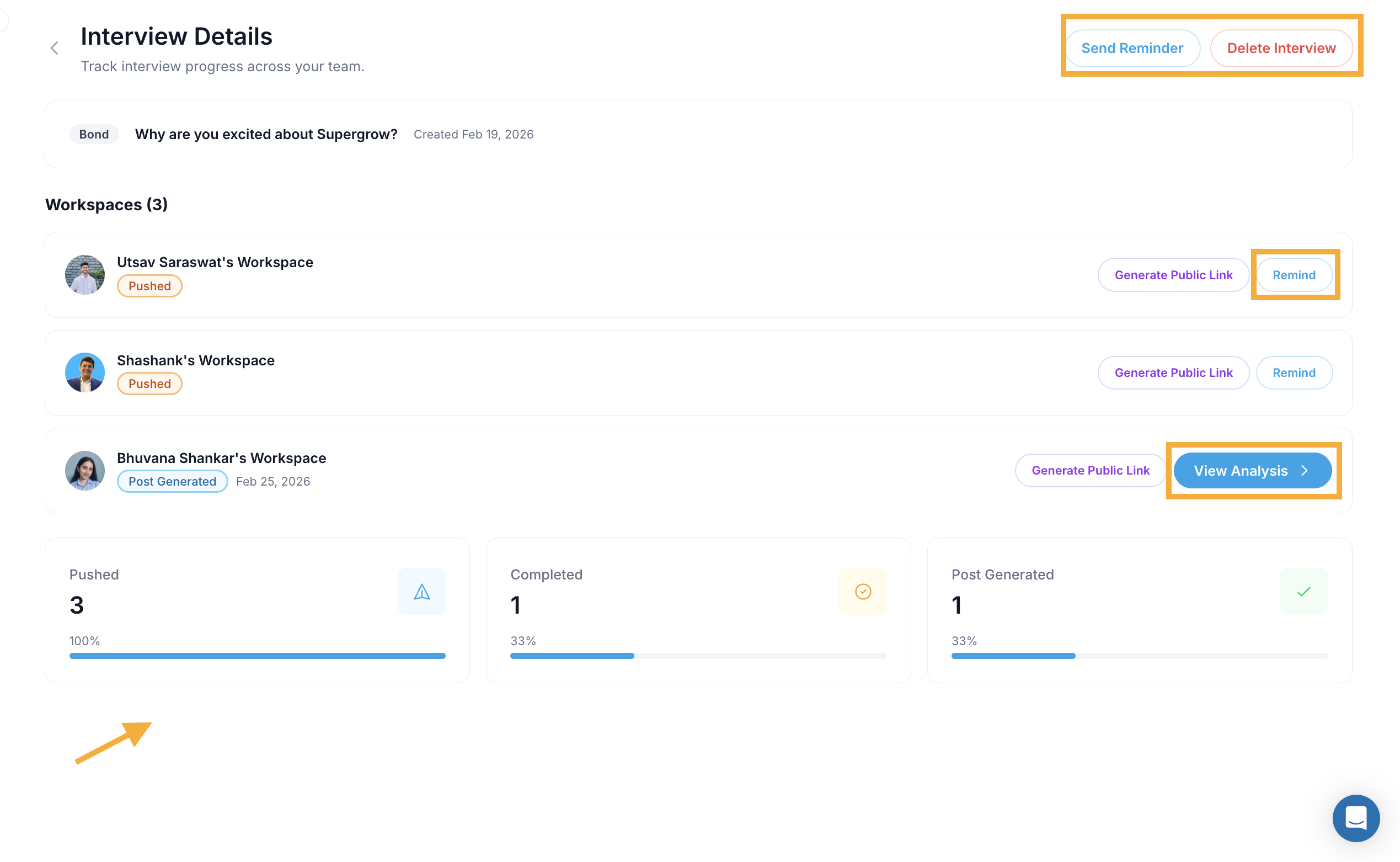Click 'Bhuvana Shankar's Workspace' name
The image size is (1400, 862).
pos(222,458)
